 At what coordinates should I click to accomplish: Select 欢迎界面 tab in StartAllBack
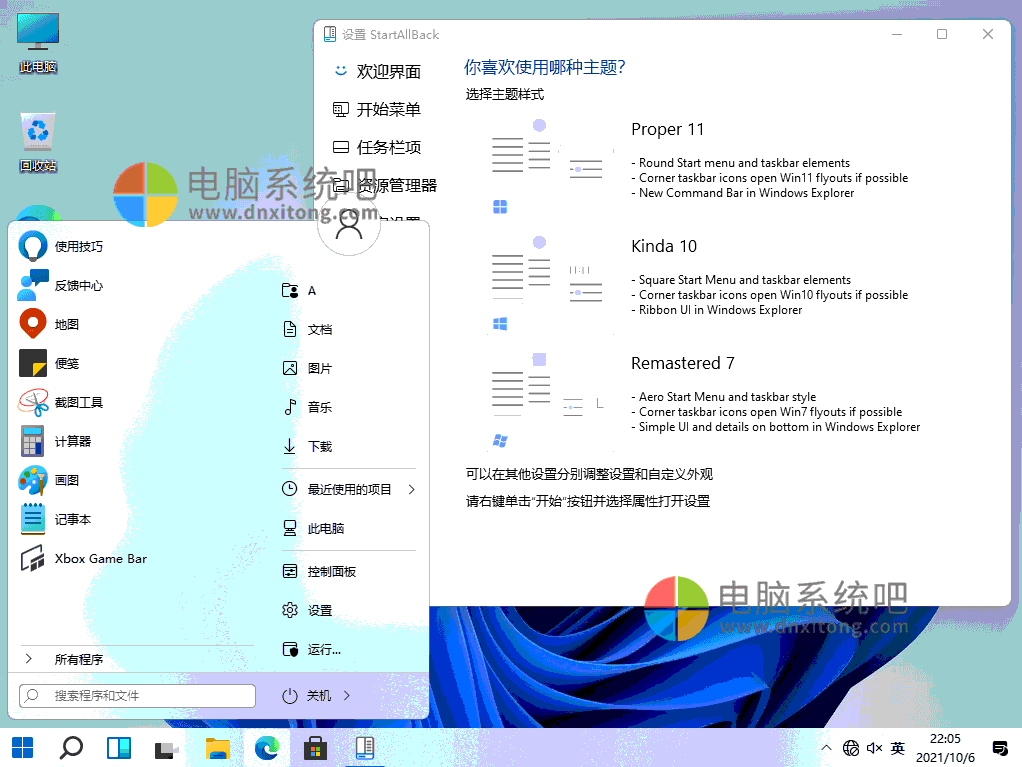pos(377,71)
